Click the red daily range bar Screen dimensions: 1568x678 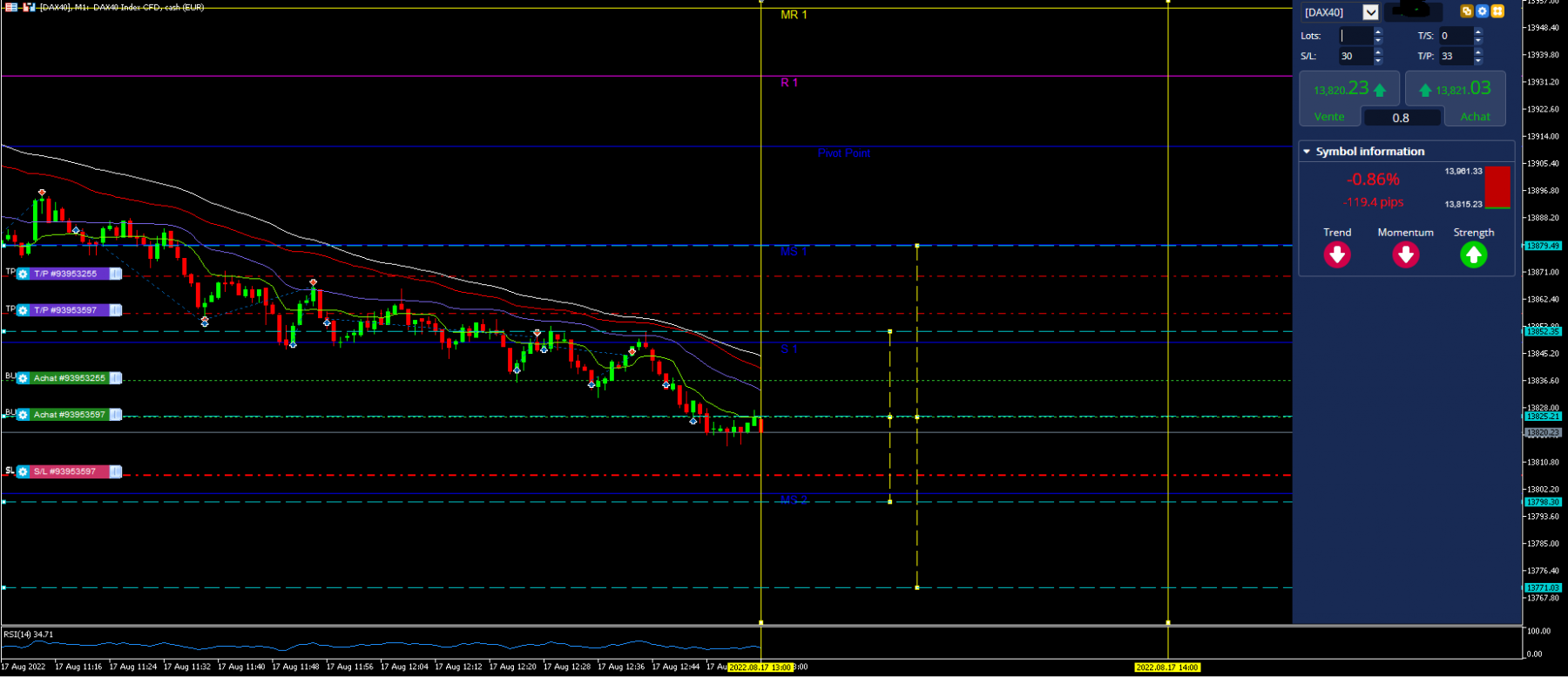(1497, 187)
